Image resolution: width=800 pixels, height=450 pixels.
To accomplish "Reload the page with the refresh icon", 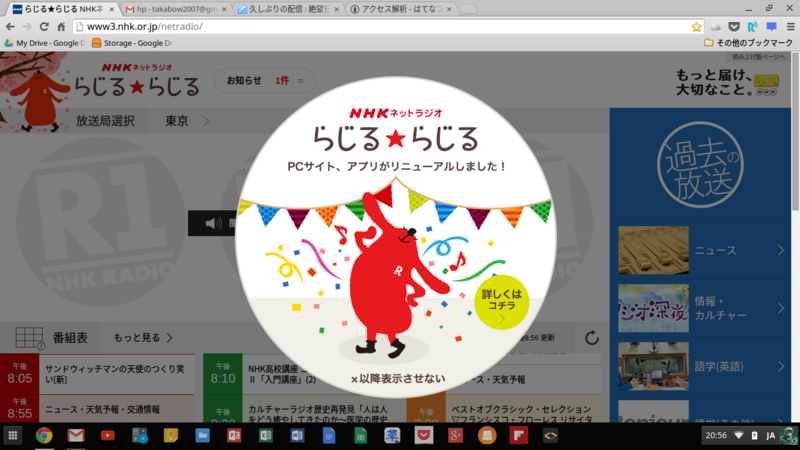I will (x=44, y=27).
